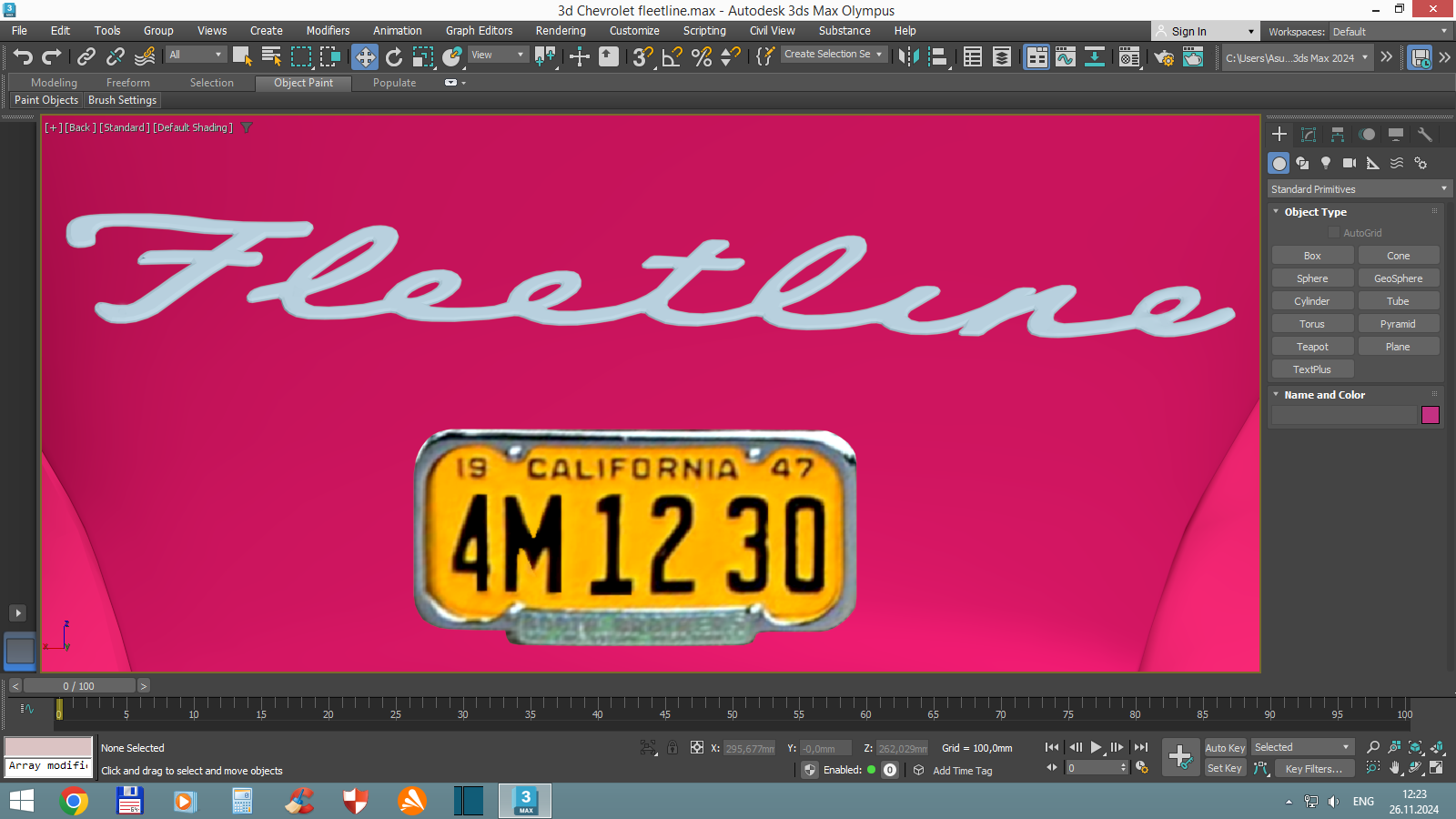The height and width of the screenshot is (819, 1456).
Task: Choose the Rectangular Selection Region tool
Action: 300,56
